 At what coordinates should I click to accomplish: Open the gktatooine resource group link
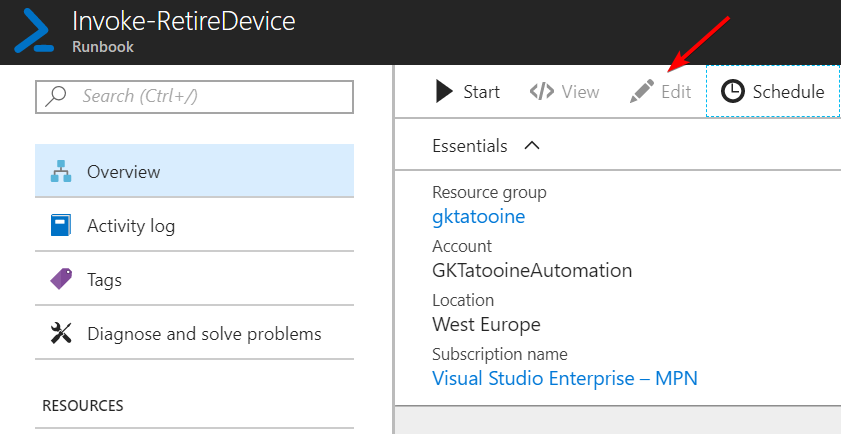(x=478, y=216)
